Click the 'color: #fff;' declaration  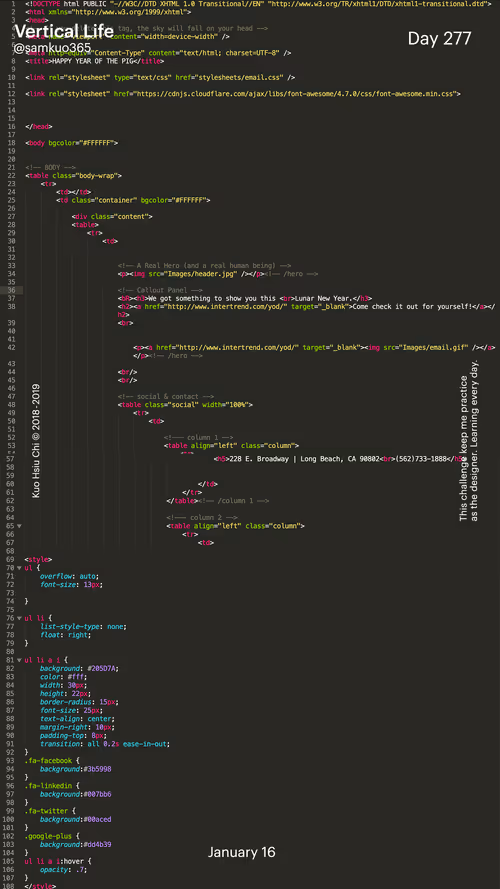(63, 677)
